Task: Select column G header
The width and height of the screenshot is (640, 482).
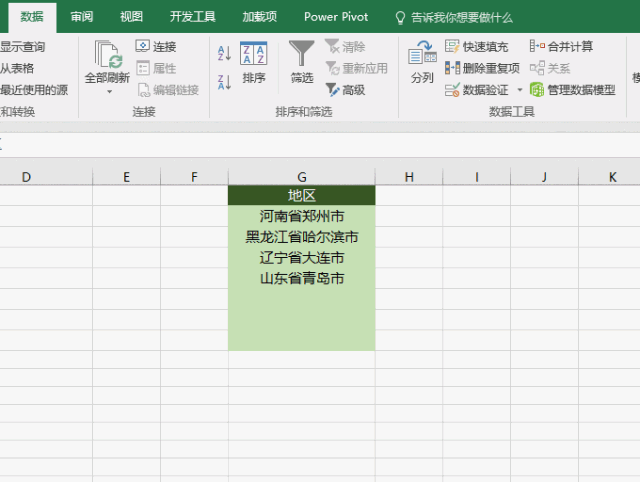Action: coord(302,177)
